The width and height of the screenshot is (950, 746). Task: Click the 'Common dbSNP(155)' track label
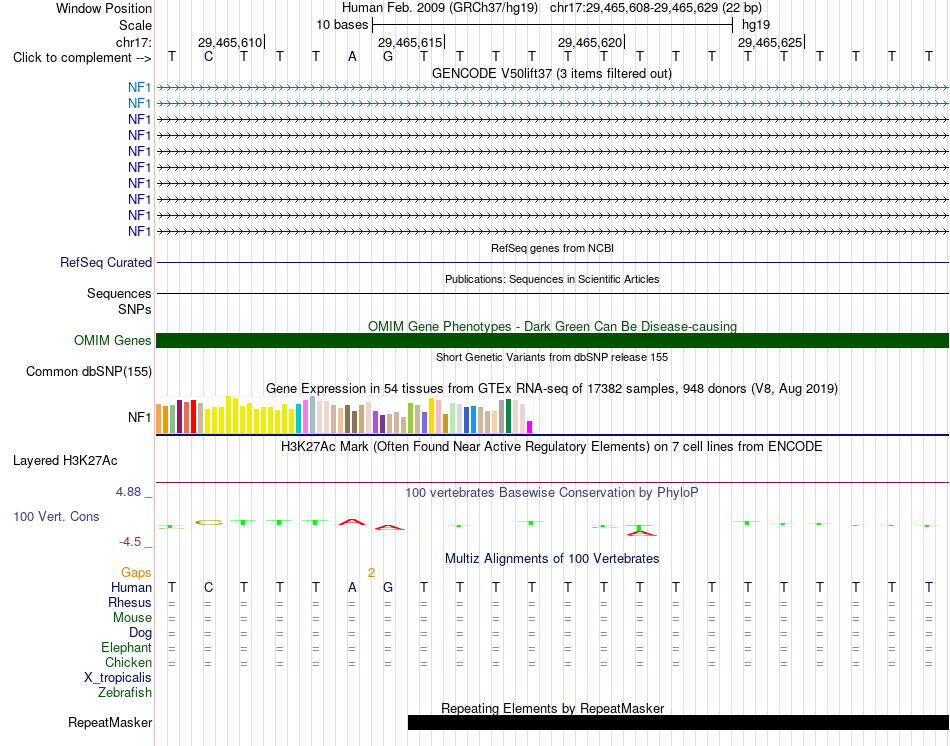click(x=89, y=371)
